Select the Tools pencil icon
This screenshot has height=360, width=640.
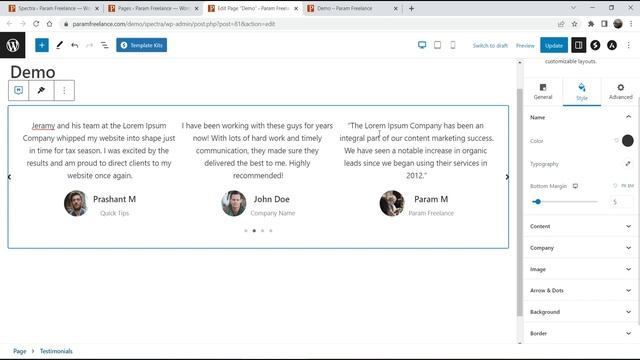[59, 45]
